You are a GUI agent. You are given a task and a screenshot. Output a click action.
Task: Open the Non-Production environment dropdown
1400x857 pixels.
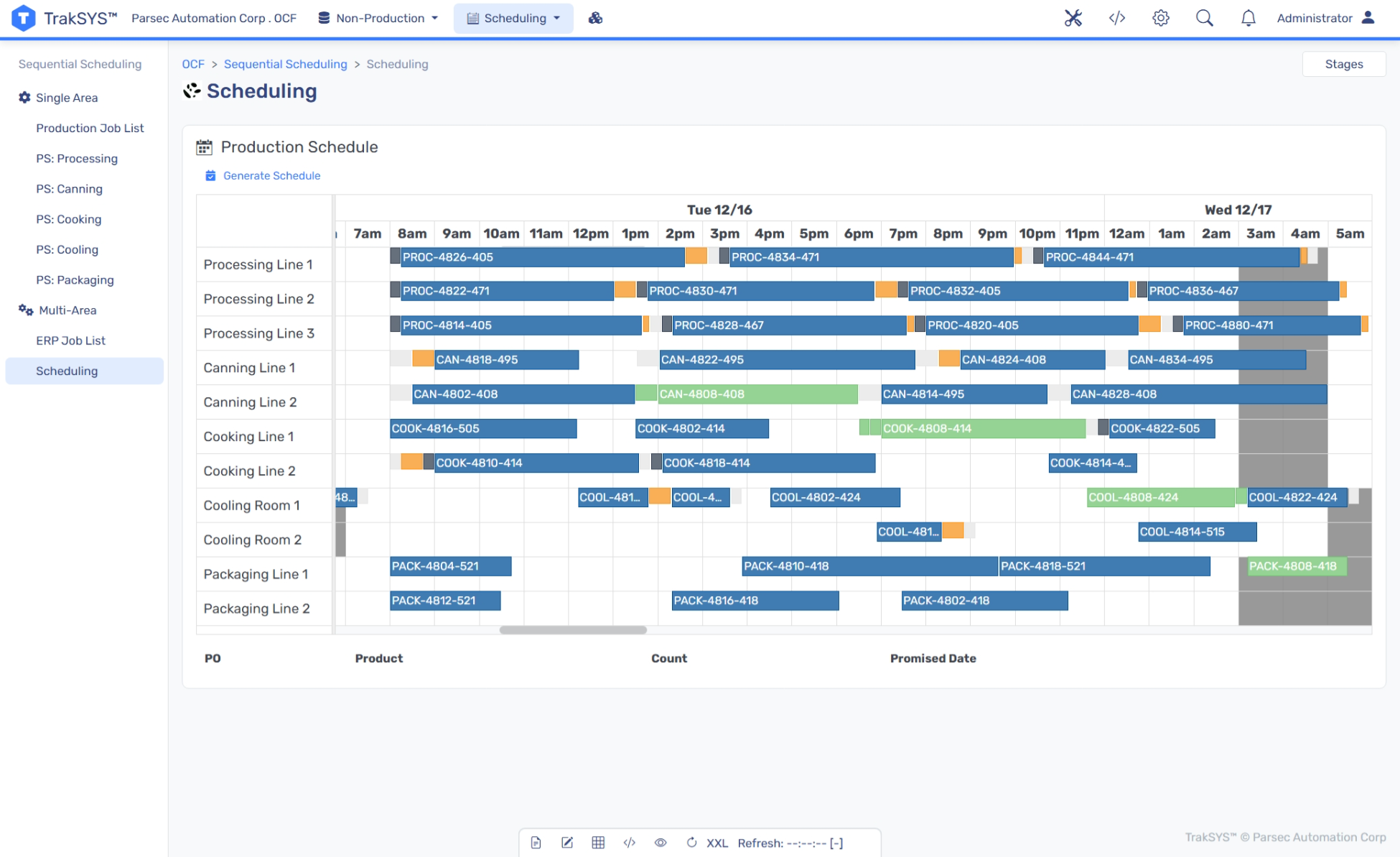point(378,18)
